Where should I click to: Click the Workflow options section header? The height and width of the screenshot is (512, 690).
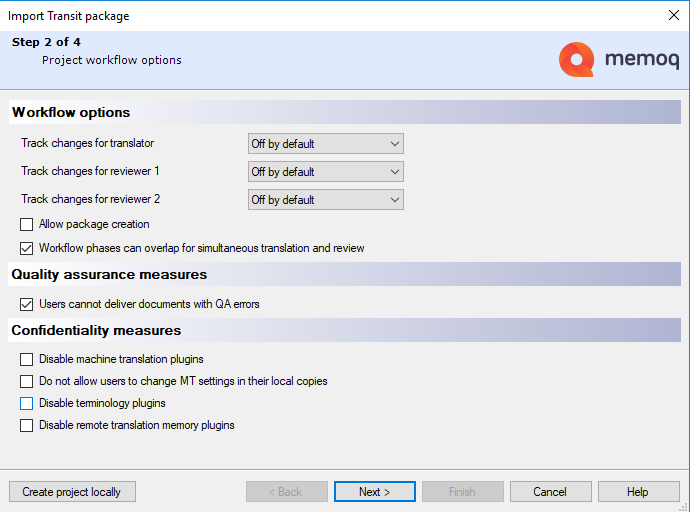pyautogui.click(x=71, y=112)
